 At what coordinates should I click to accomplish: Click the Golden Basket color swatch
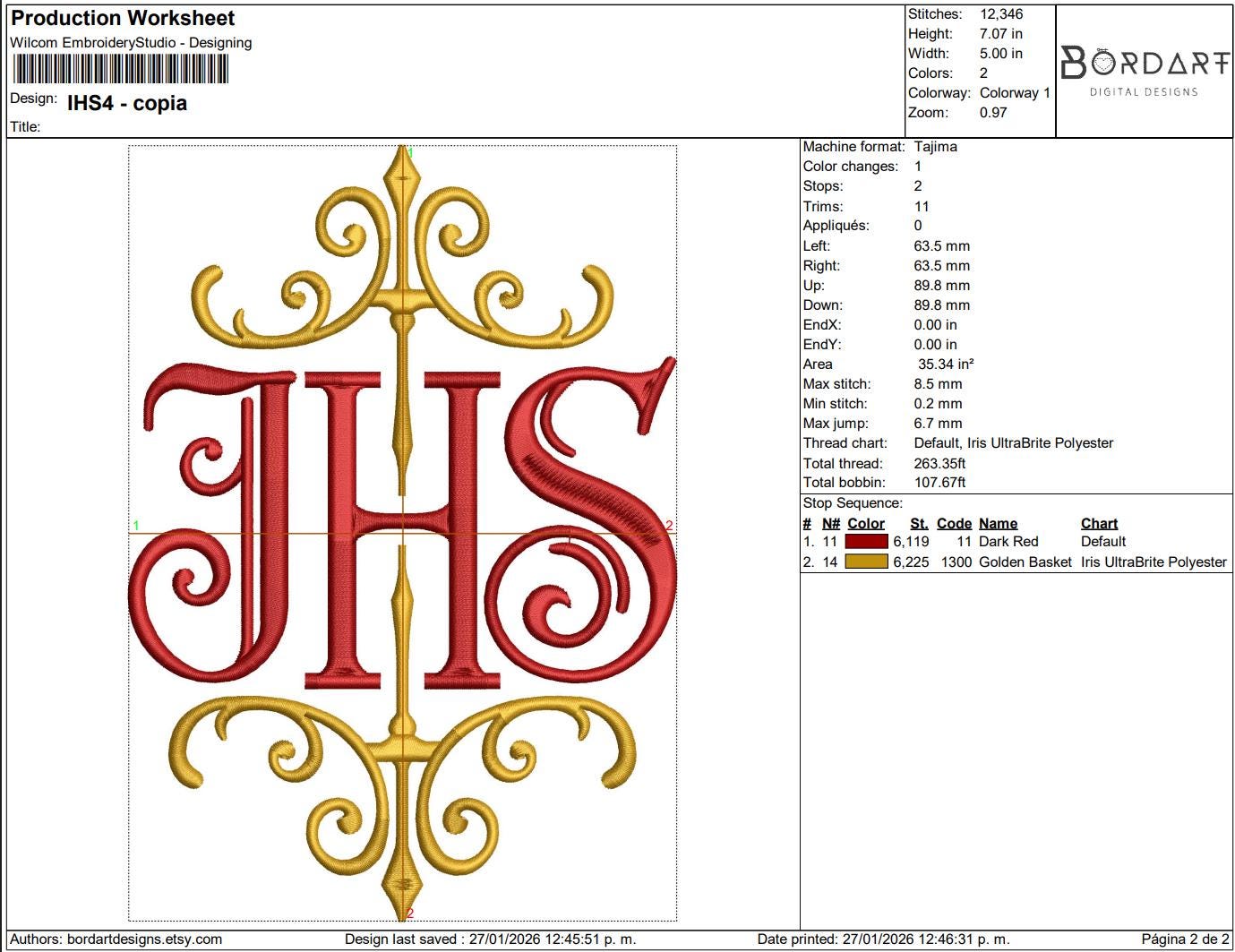[866, 562]
